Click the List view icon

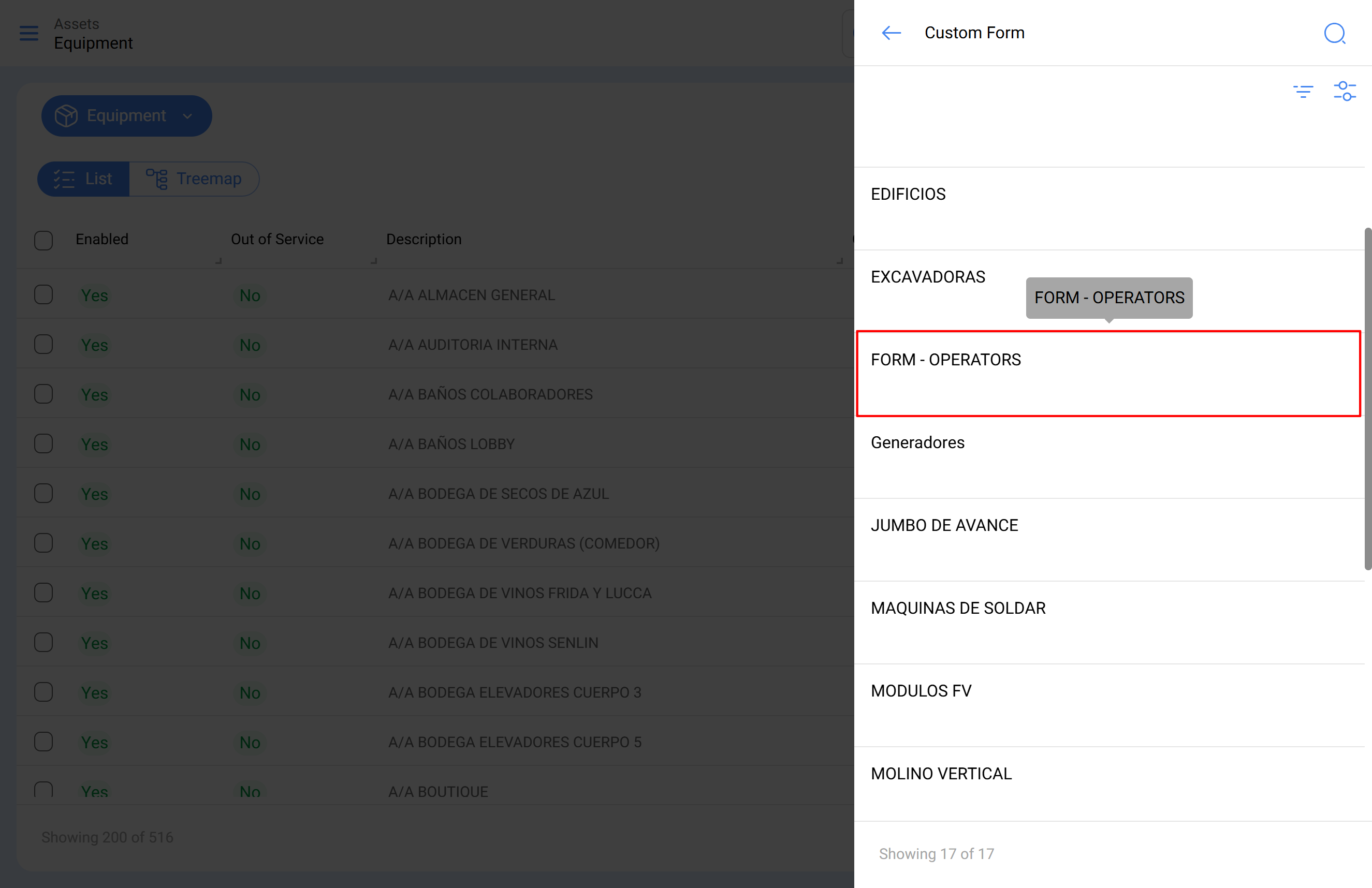coord(64,179)
